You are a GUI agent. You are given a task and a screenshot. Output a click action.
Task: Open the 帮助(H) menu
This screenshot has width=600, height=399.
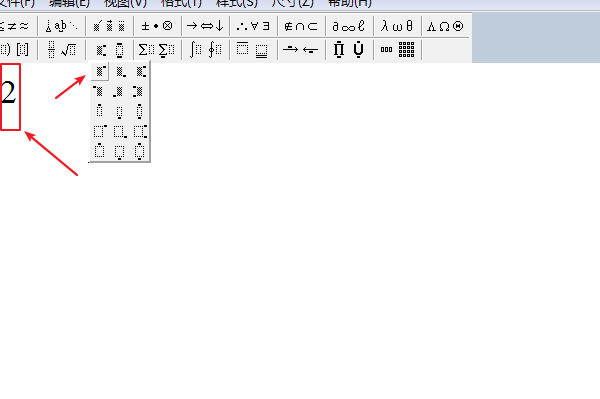click(x=350, y=3)
